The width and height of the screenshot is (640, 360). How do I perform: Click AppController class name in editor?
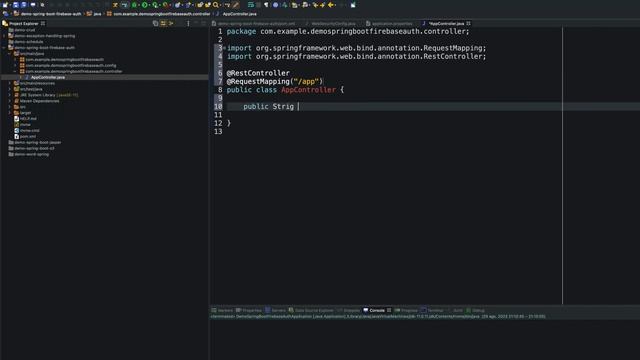click(x=308, y=90)
